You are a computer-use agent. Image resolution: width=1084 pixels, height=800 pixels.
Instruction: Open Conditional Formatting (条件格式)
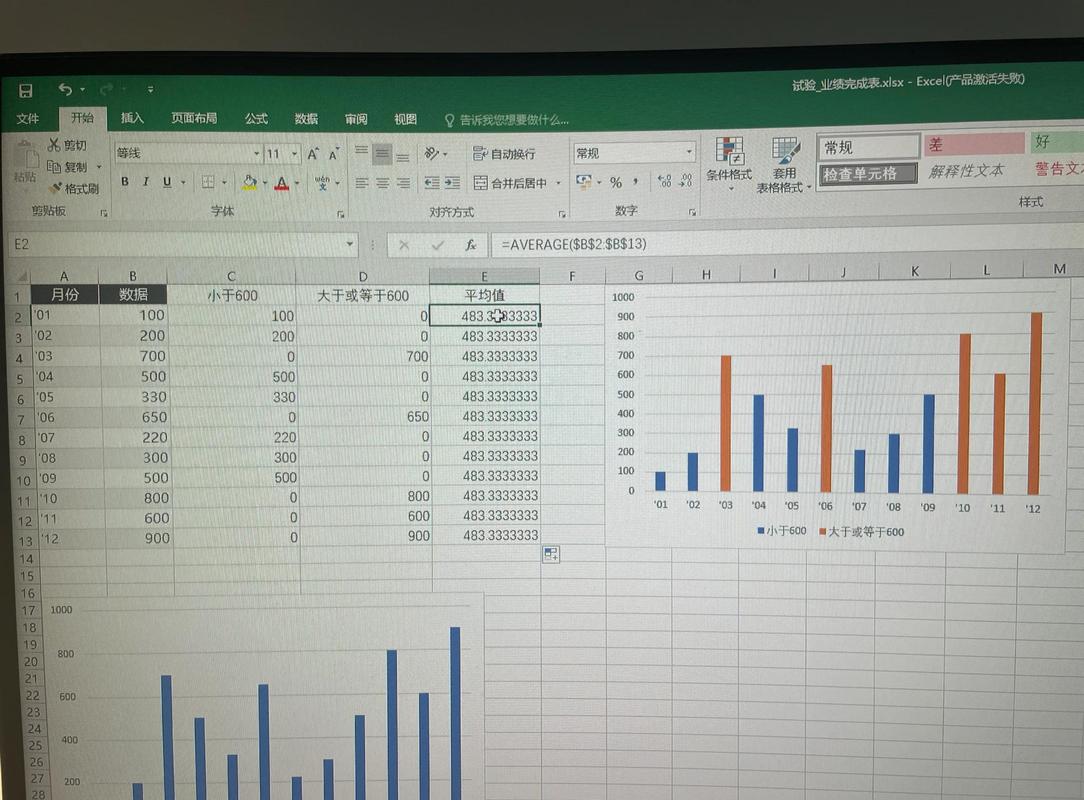click(x=729, y=163)
